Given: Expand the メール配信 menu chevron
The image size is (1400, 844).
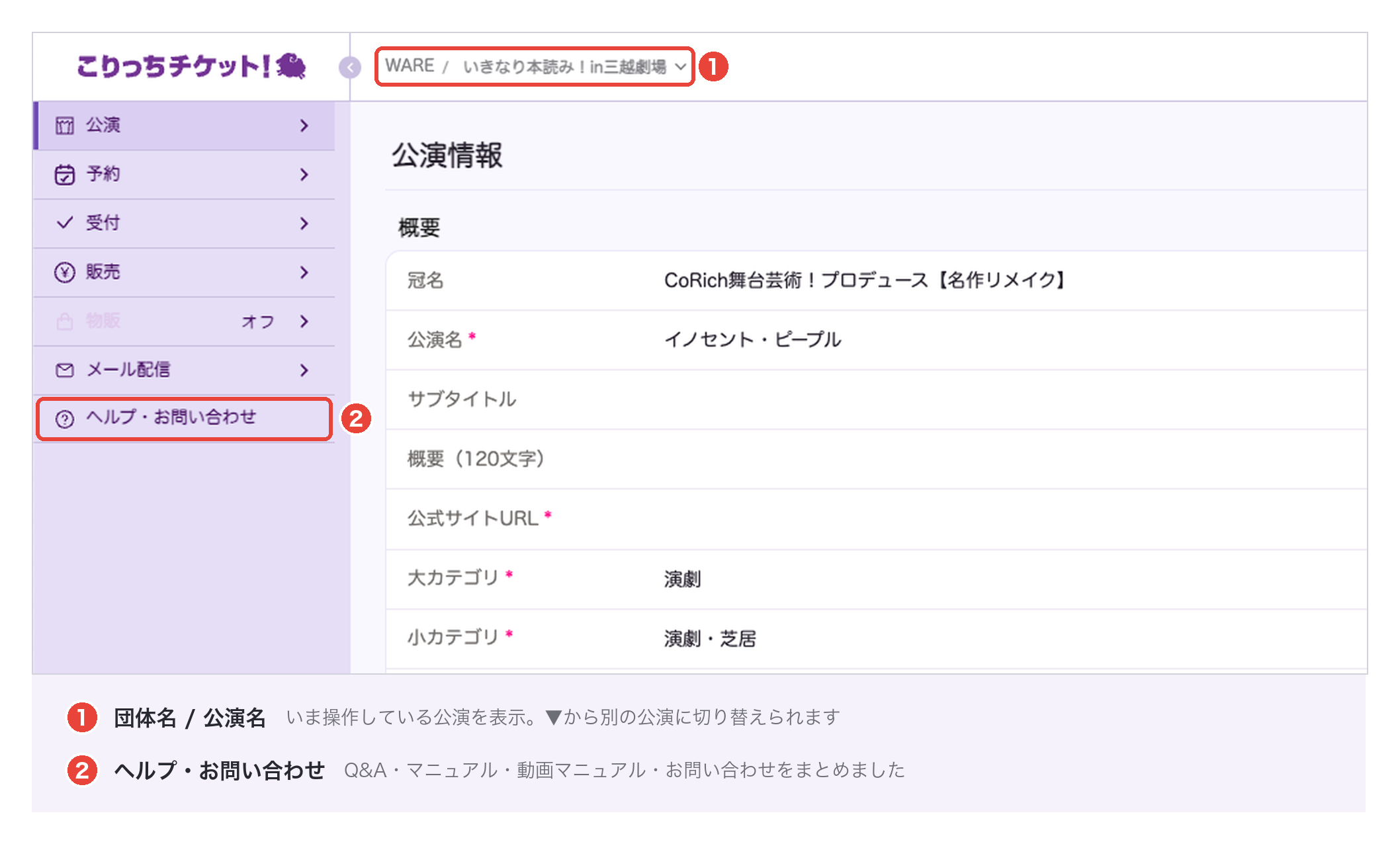Looking at the screenshot, I should [304, 370].
